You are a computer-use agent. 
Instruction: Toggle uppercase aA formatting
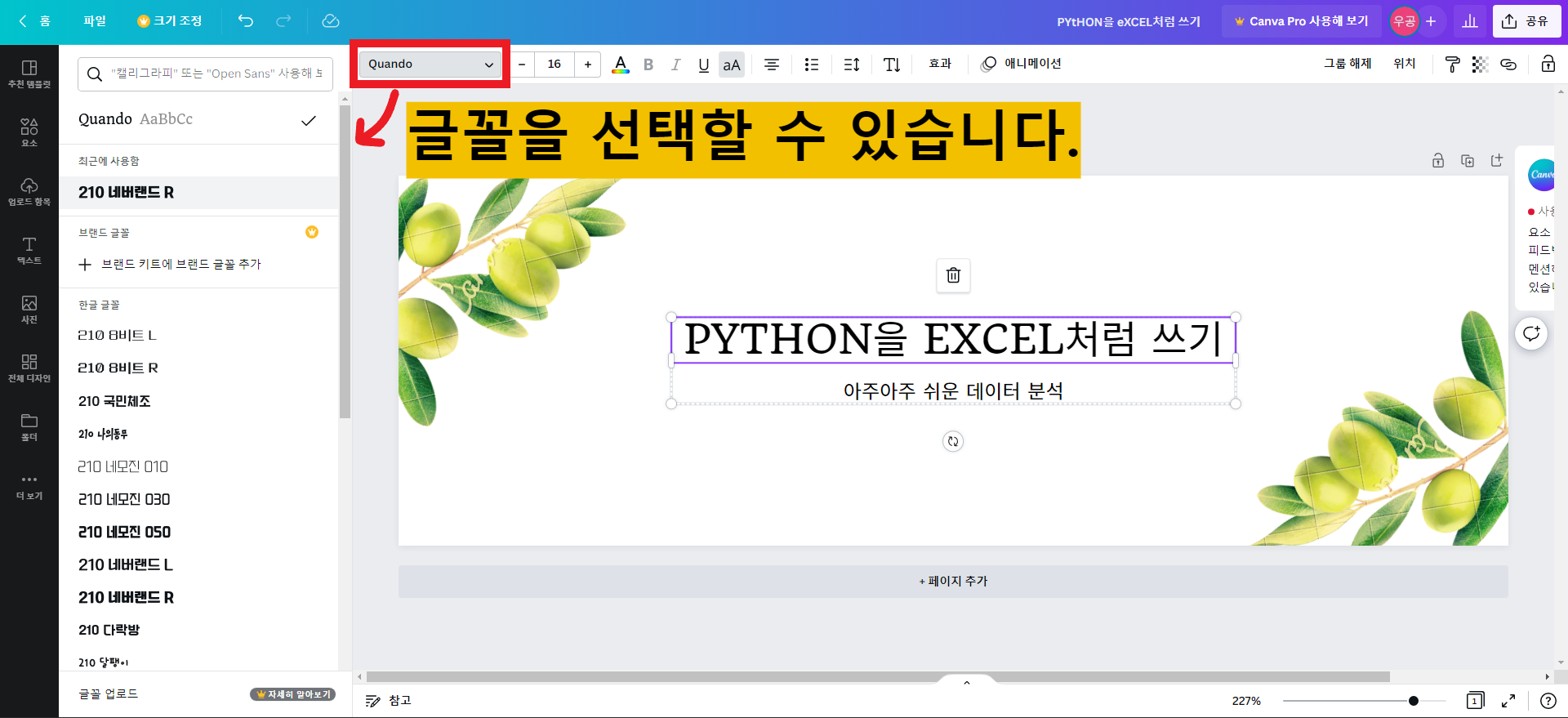tap(732, 65)
